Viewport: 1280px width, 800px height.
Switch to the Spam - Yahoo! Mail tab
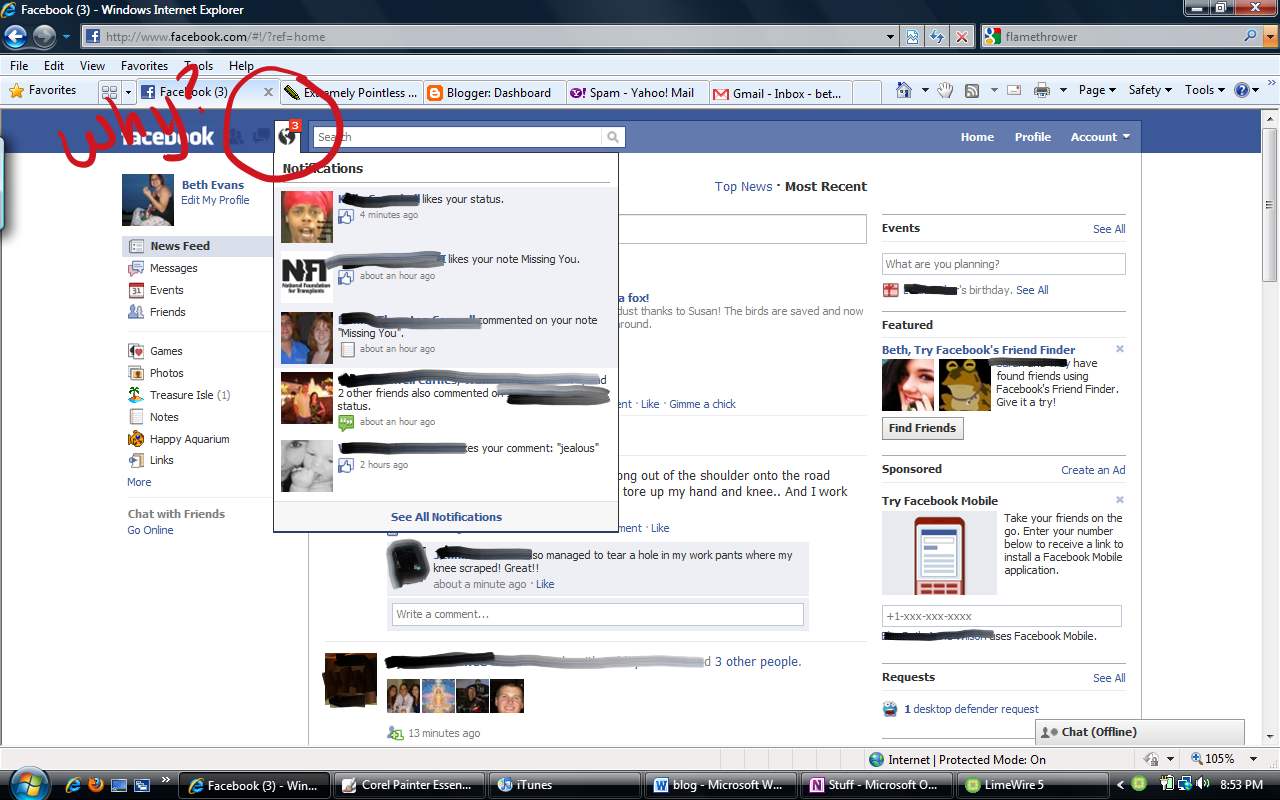pyautogui.click(x=635, y=93)
